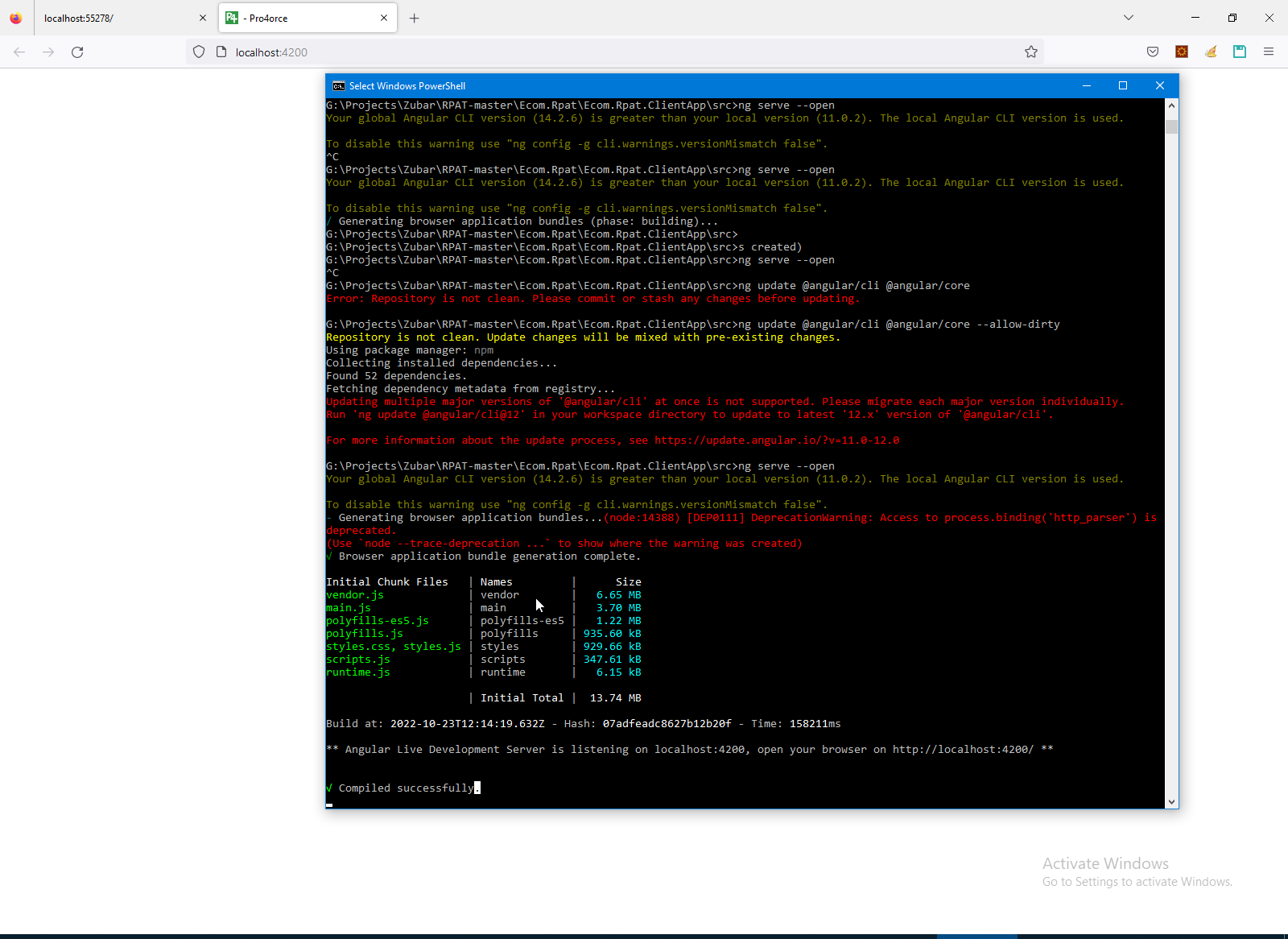Minimize the Firefox browser window
This screenshot has height=939, width=1288.
click(1195, 18)
